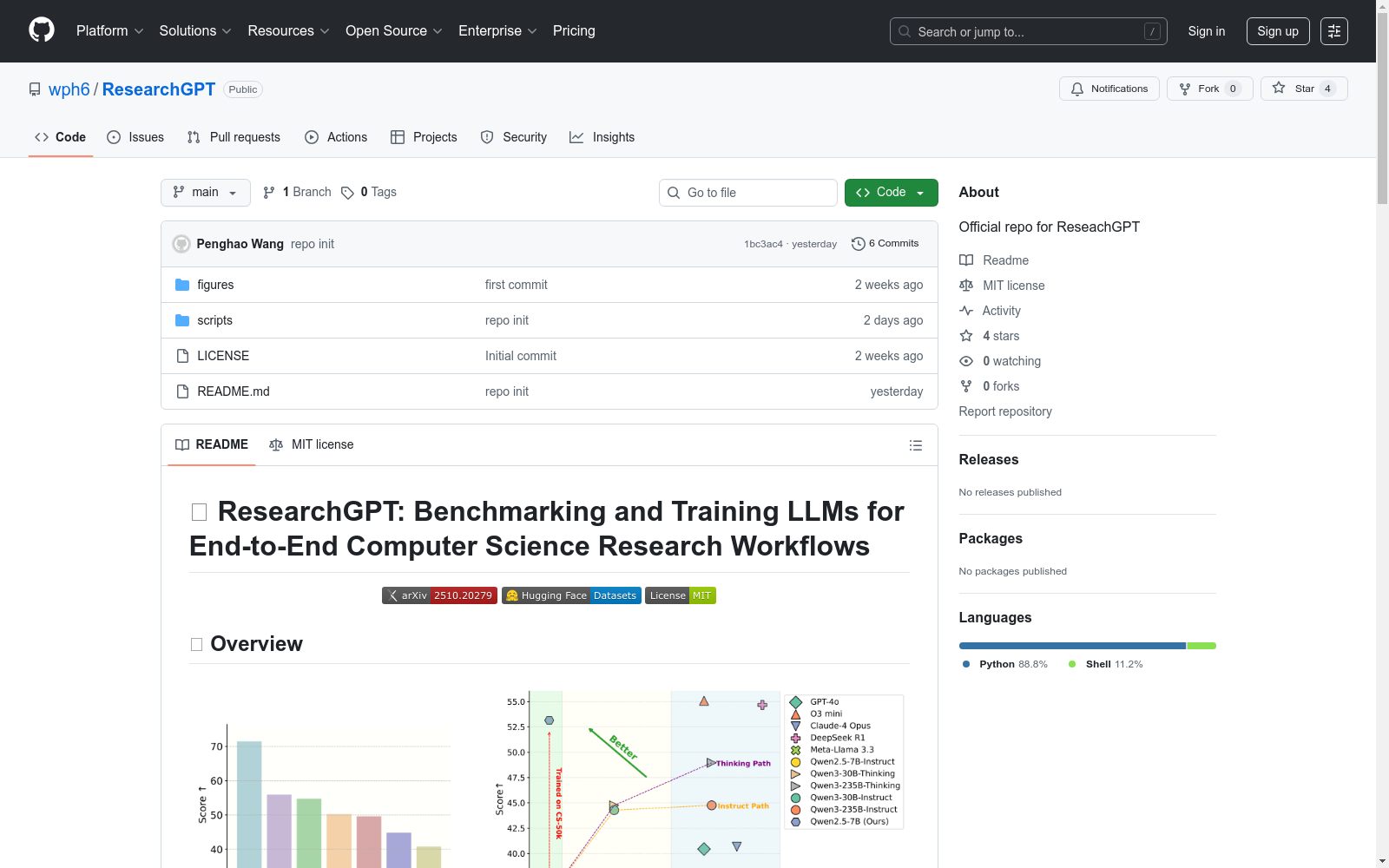1389x868 pixels.
Task: Click the Sign up button
Action: pyautogui.click(x=1278, y=31)
